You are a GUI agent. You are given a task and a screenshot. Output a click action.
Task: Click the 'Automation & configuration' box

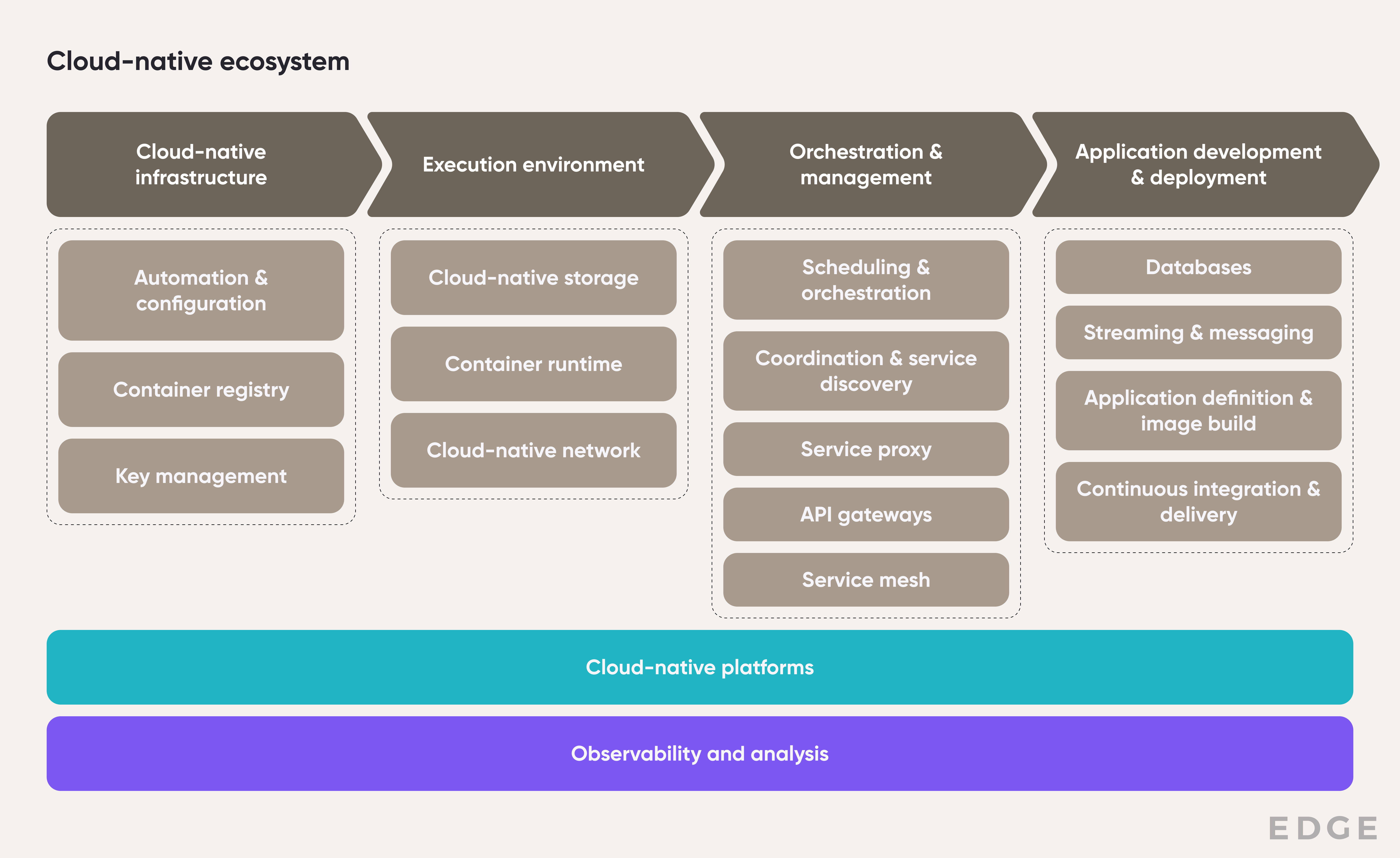[201, 290]
